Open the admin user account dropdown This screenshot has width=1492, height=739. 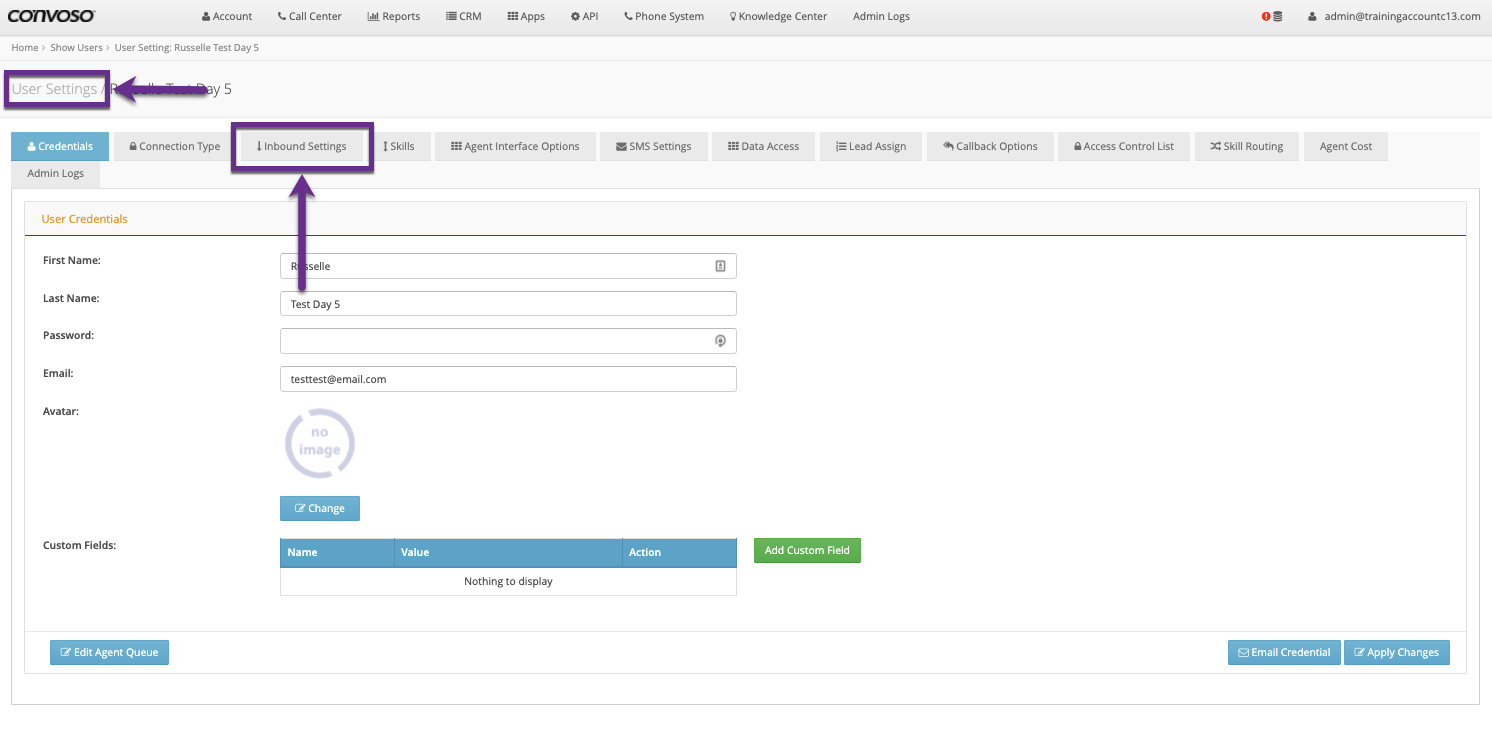point(1393,17)
